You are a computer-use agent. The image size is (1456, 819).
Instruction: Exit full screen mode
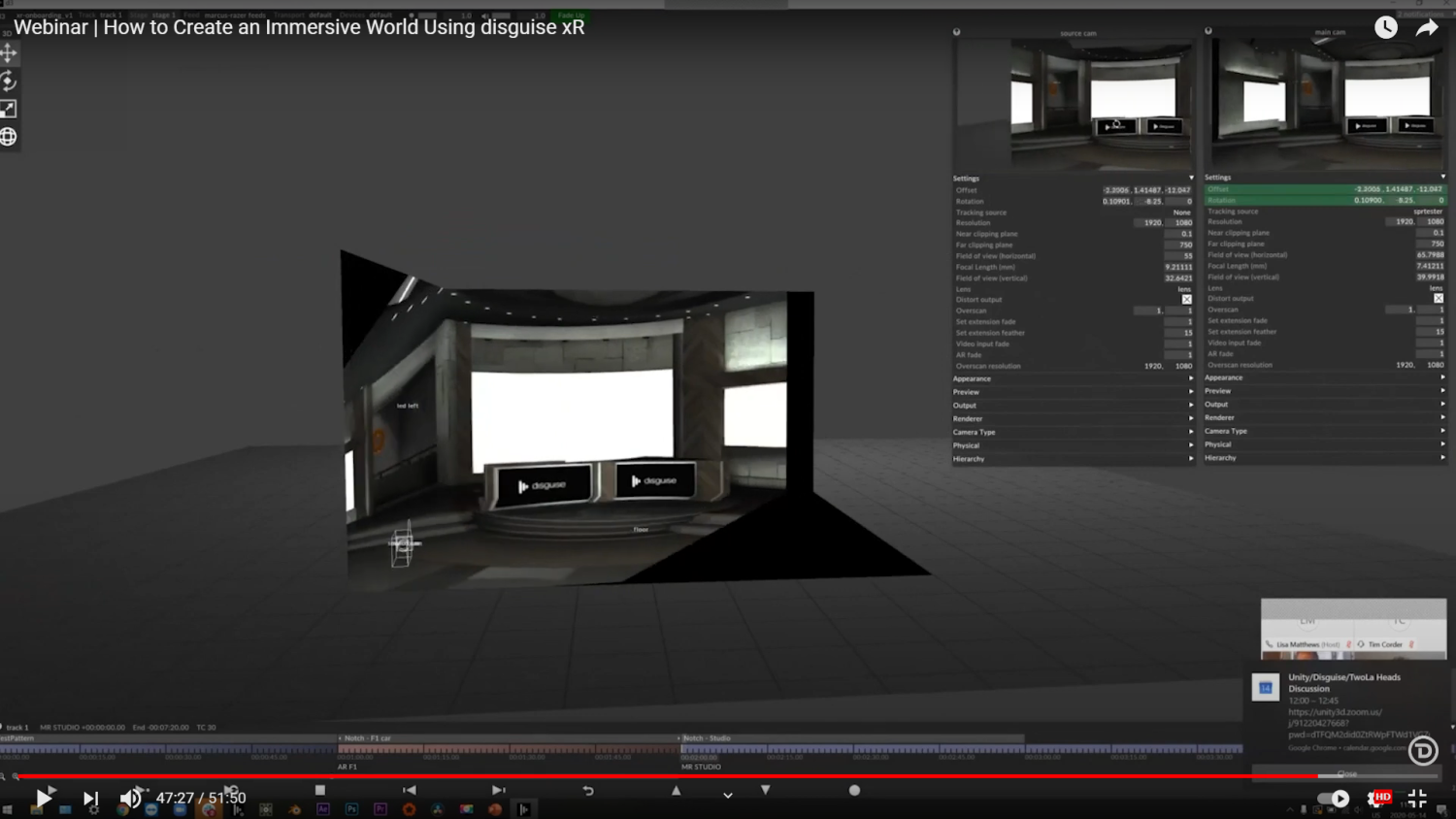pyautogui.click(x=1417, y=799)
